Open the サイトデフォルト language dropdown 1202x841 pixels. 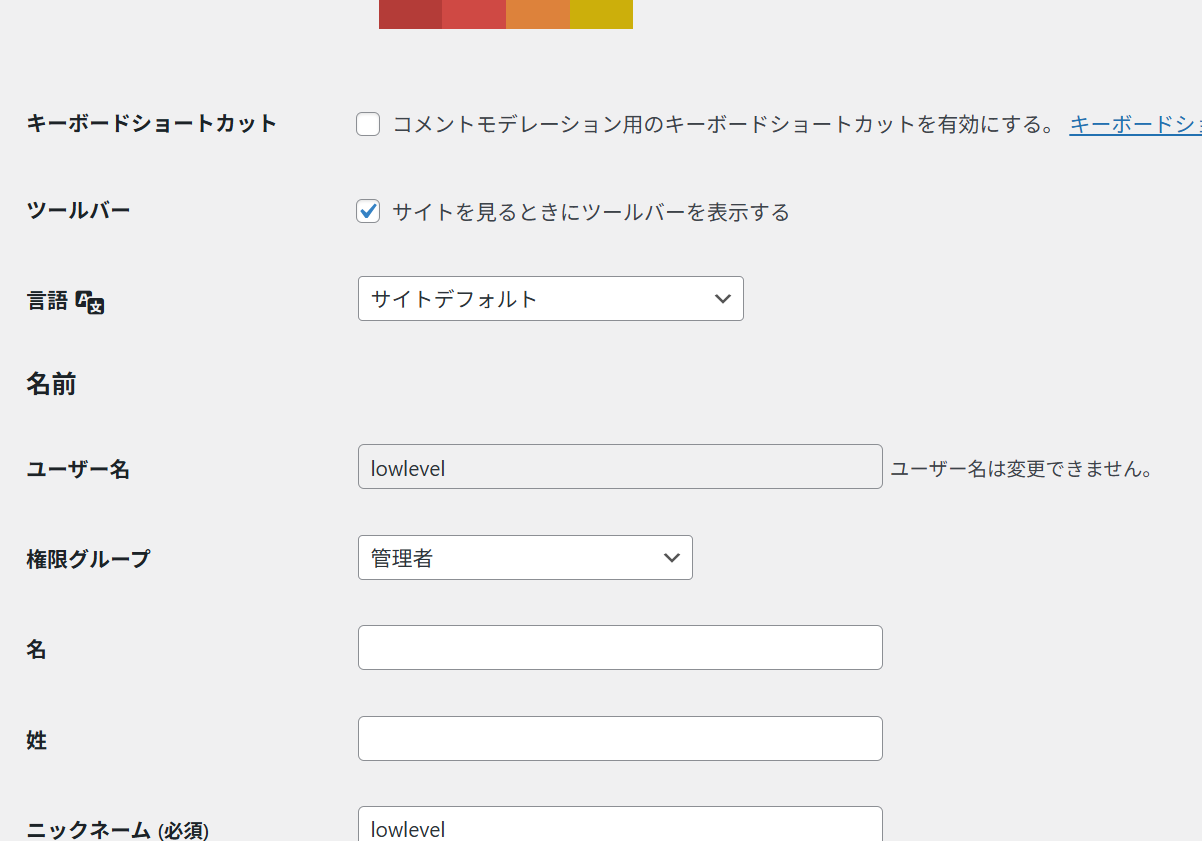pyautogui.click(x=550, y=299)
